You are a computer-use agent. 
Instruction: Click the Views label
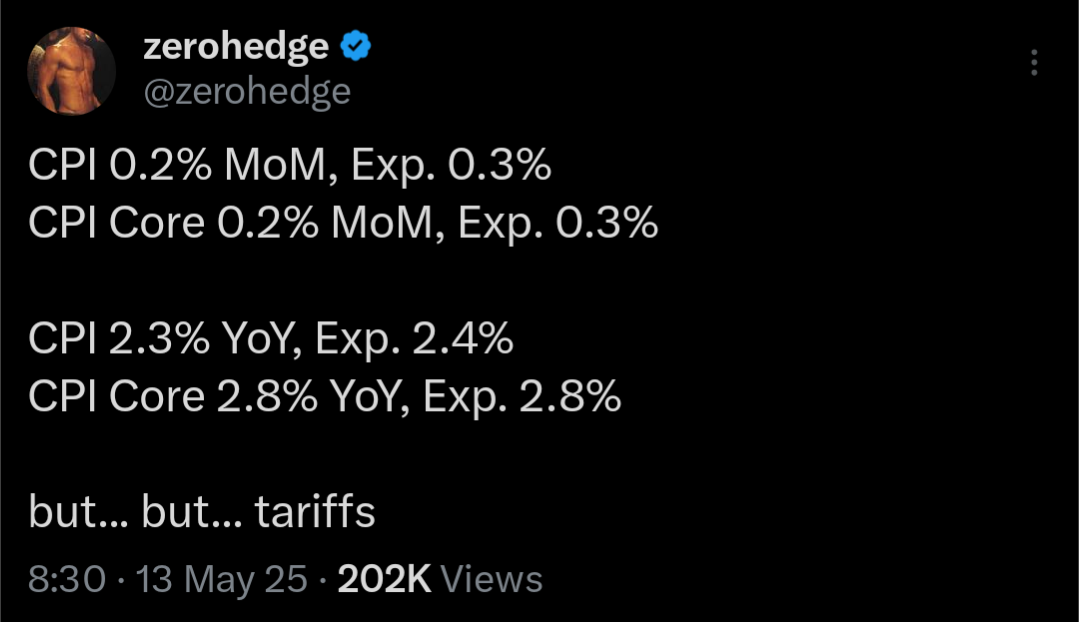pos(491,579)
